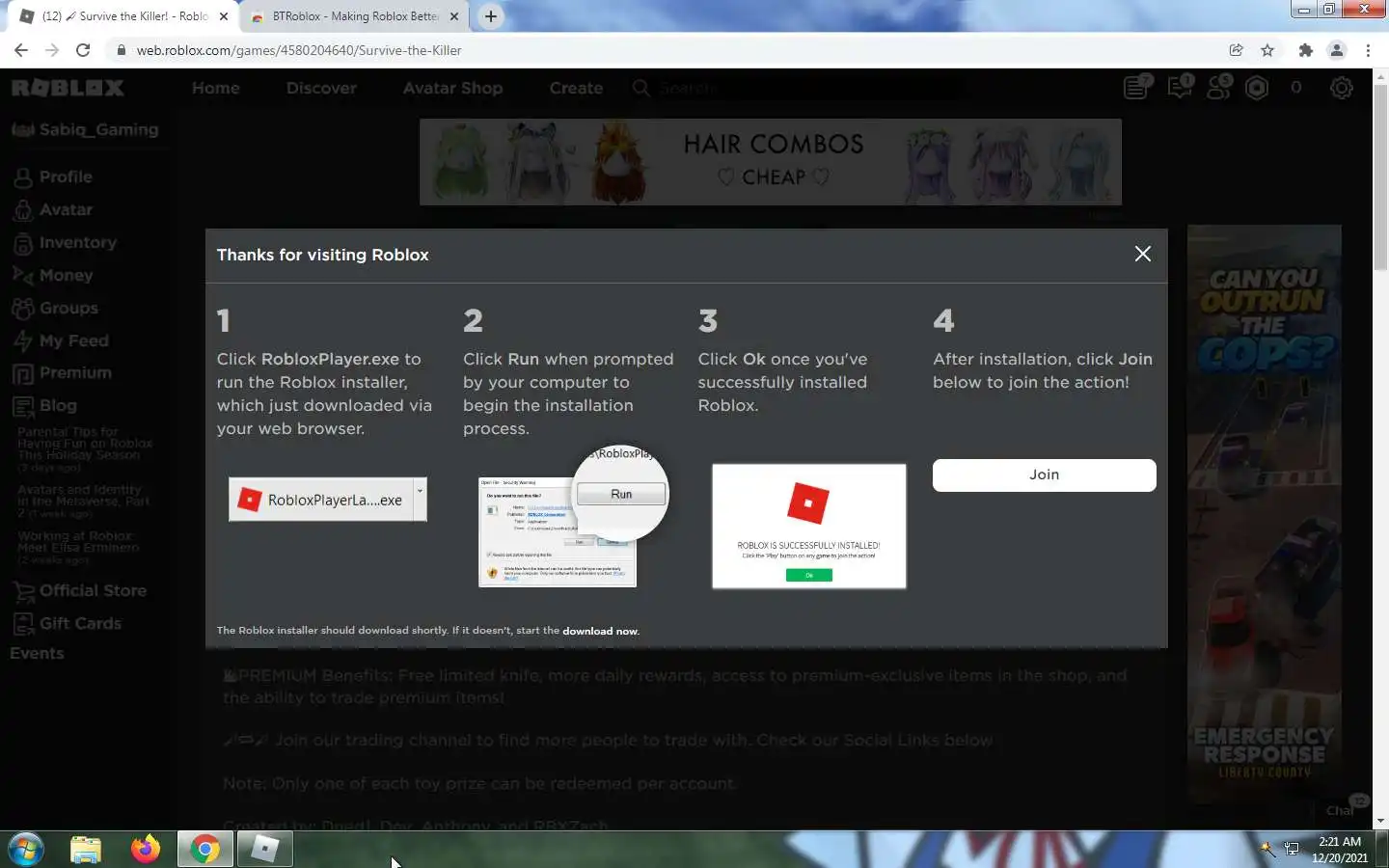The image size is (1389, 868).
Task: Open Profile in the sidebar
Action: (x=54, y=176)
